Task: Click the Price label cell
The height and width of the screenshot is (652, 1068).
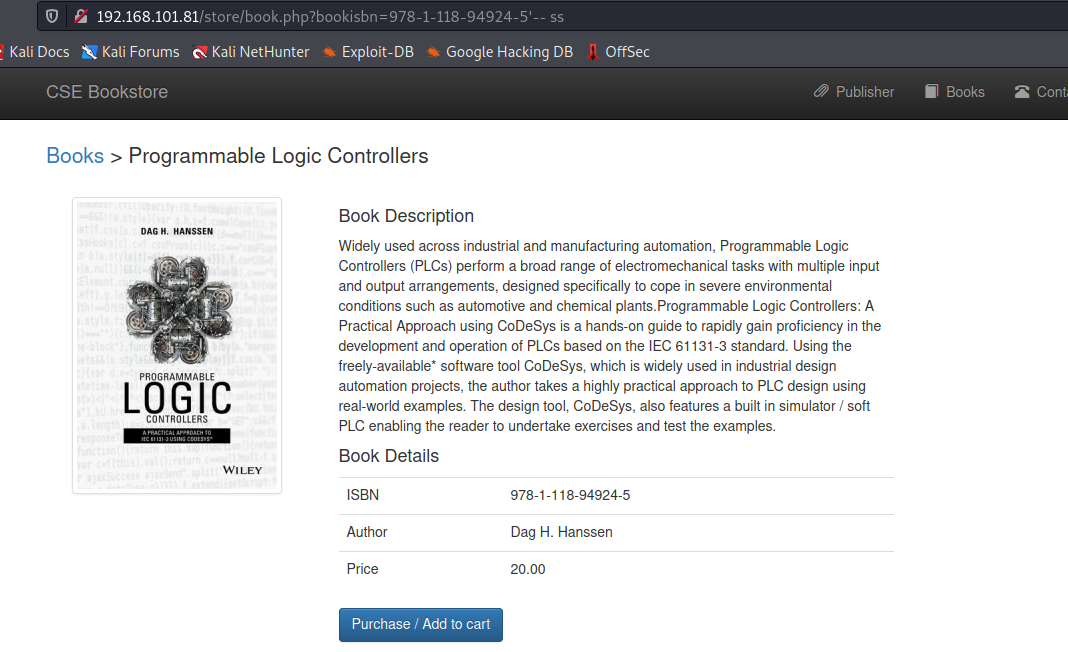Action: (x=362, y=569)
